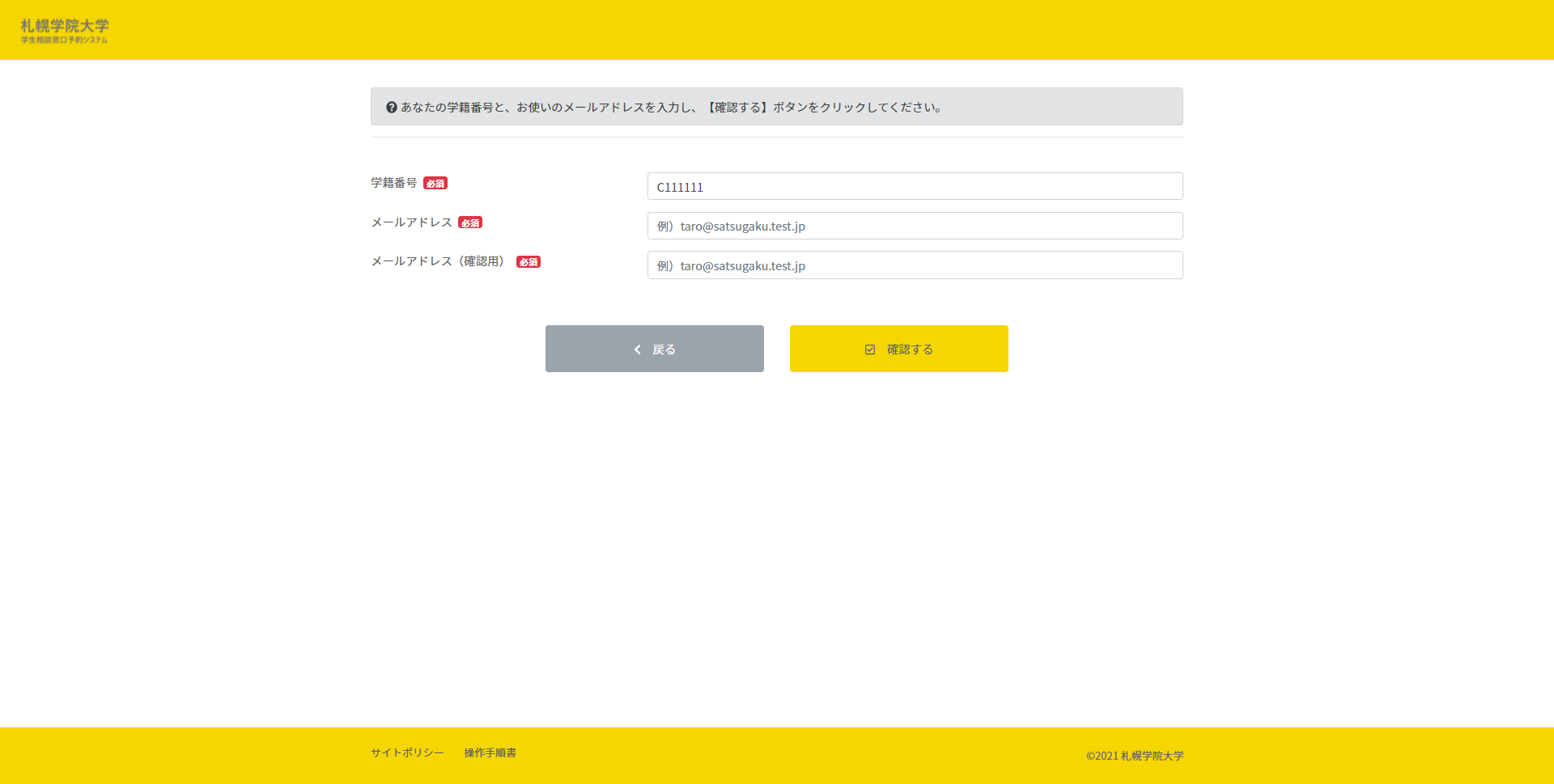Image resolution: width=1554 pixels, height=784 pixels.
Task: Click the ©2021 札幌学院大学 copyright text
Action: click(x=1135, y=756)
